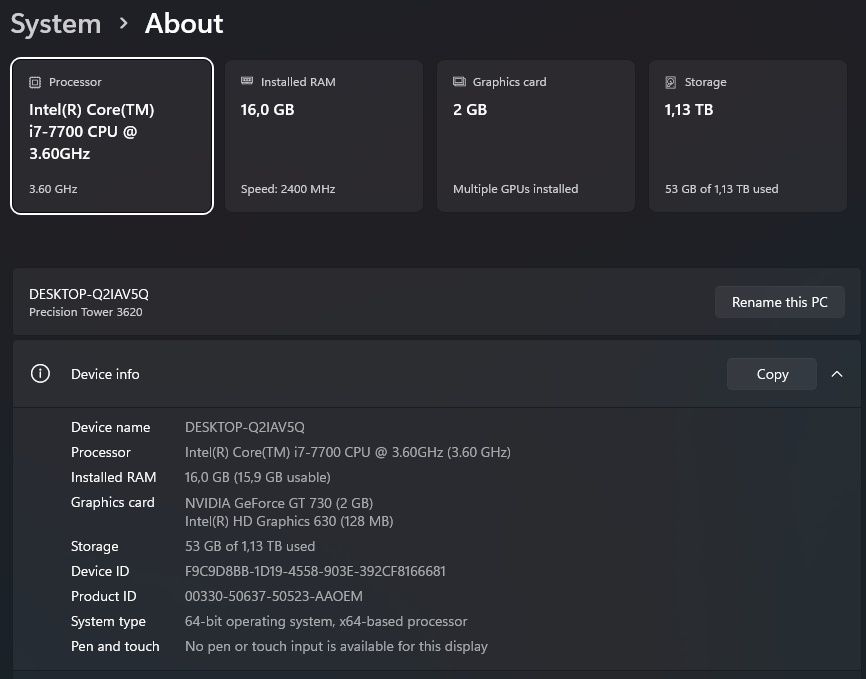
Task: Select the Storage value in Device info
Action: click(x=250, y=546)
